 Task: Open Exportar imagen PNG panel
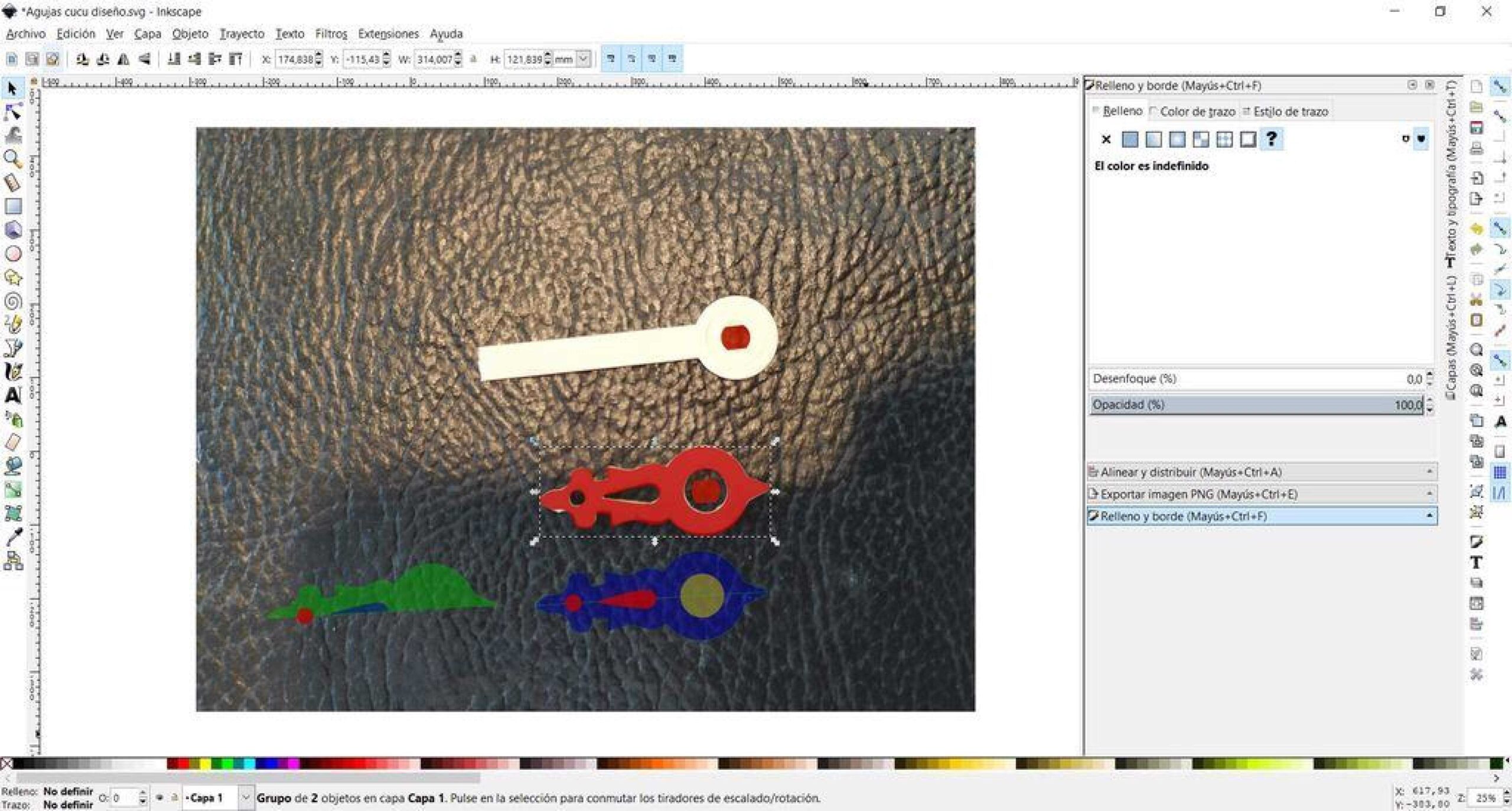[1262, 494]
